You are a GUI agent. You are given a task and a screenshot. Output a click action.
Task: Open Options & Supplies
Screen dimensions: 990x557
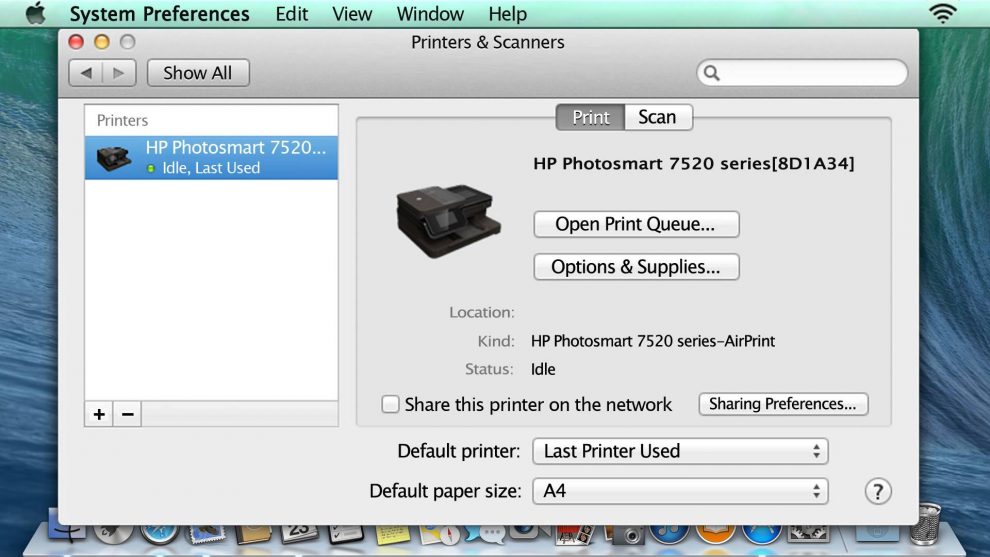click(635, 267)
